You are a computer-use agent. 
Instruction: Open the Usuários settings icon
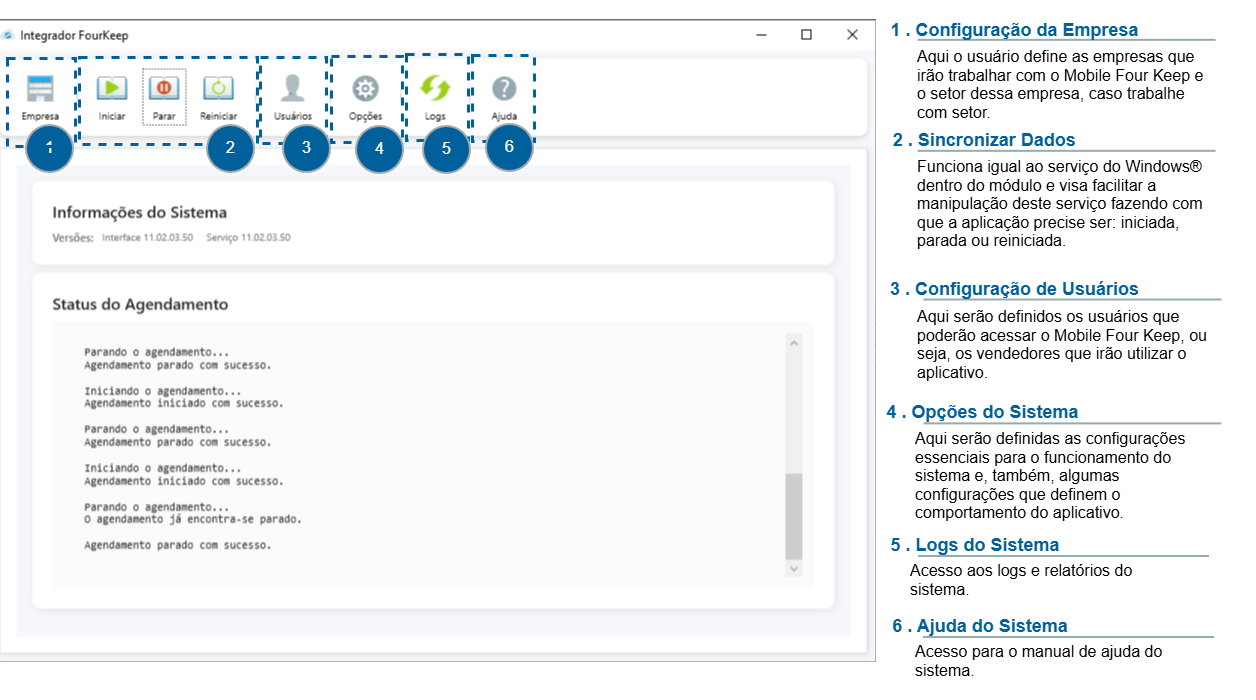point(292,88)
